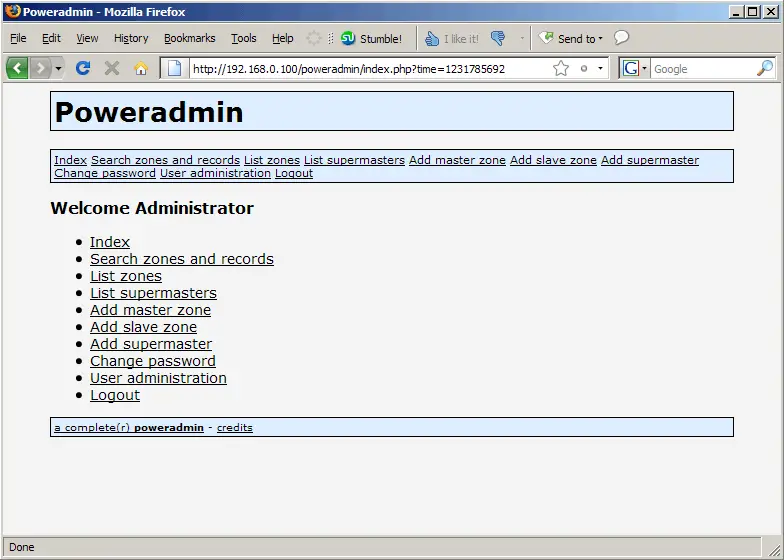Click the credits footer link

[x=235, y=428]
